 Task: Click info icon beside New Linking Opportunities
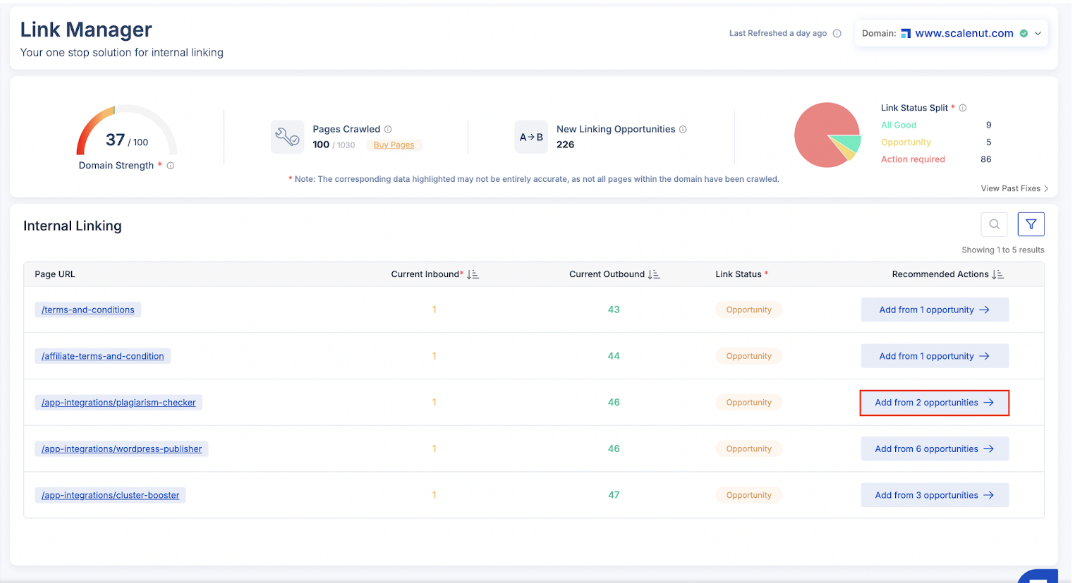[x=683, y=129]
